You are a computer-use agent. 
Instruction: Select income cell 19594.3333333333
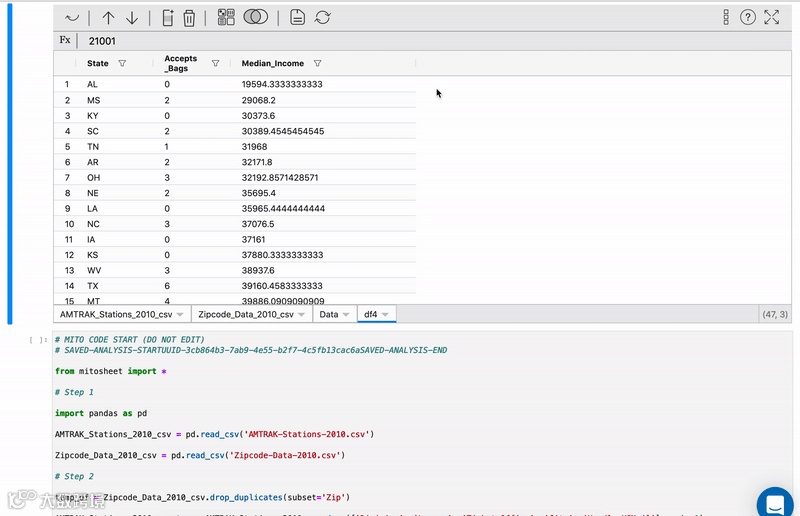click(323, 84)
